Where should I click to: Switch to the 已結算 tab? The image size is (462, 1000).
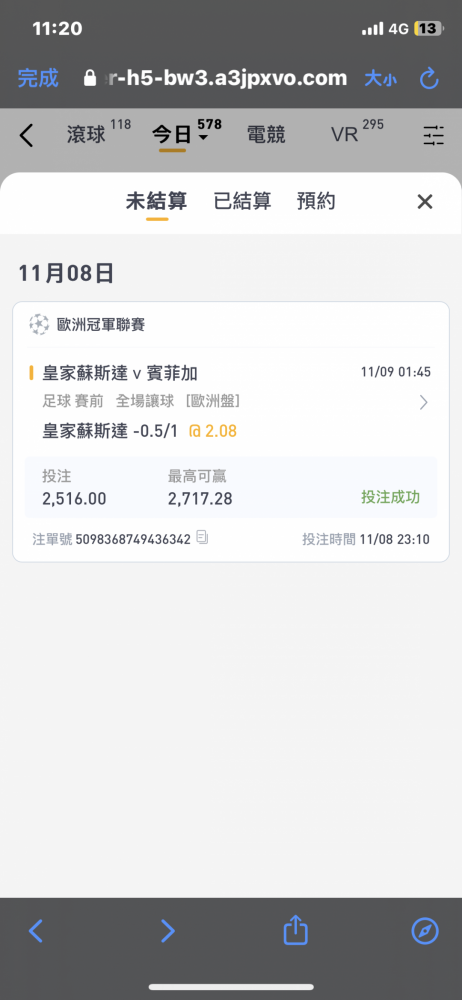(x=242, y=202)
